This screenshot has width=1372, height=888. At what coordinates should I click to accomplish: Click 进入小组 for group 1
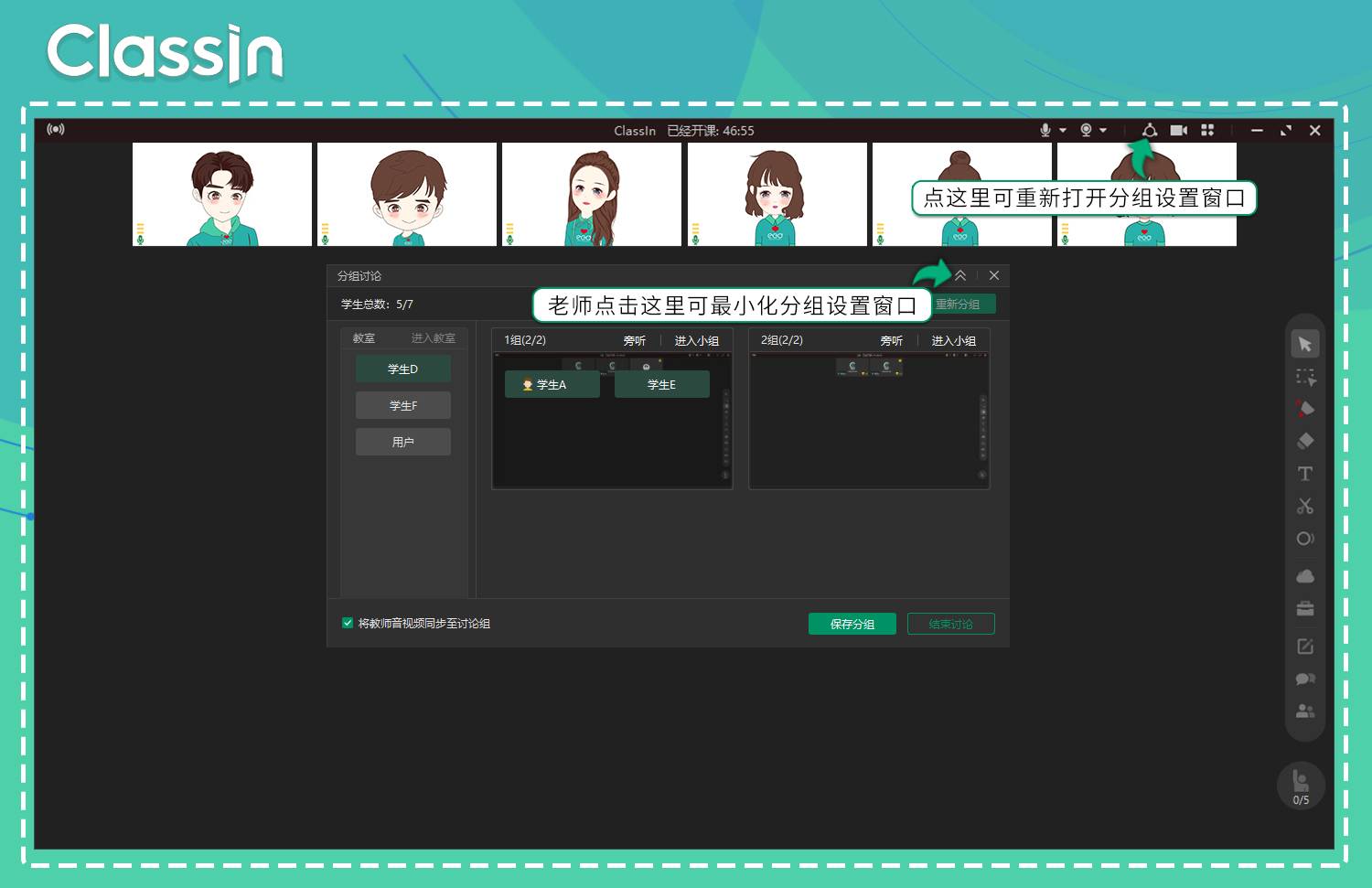(697, 340)
